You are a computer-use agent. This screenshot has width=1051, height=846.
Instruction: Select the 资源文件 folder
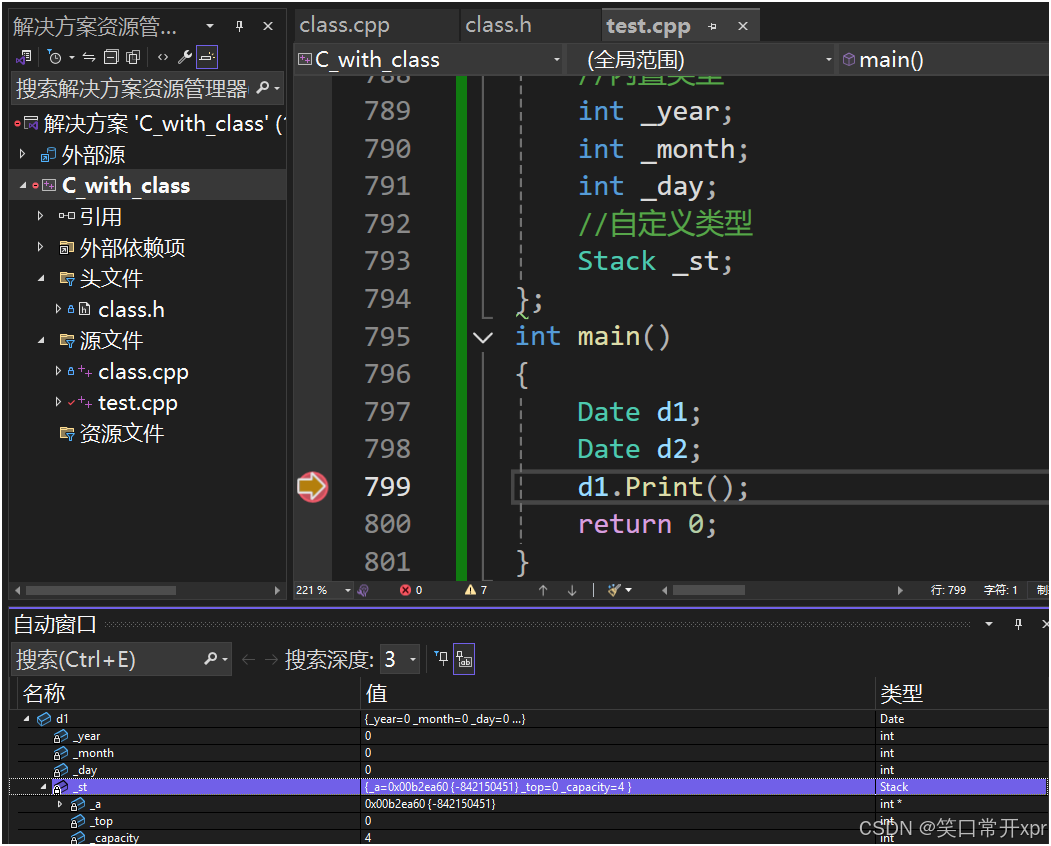pyautogui.click(x=121, y=433)
